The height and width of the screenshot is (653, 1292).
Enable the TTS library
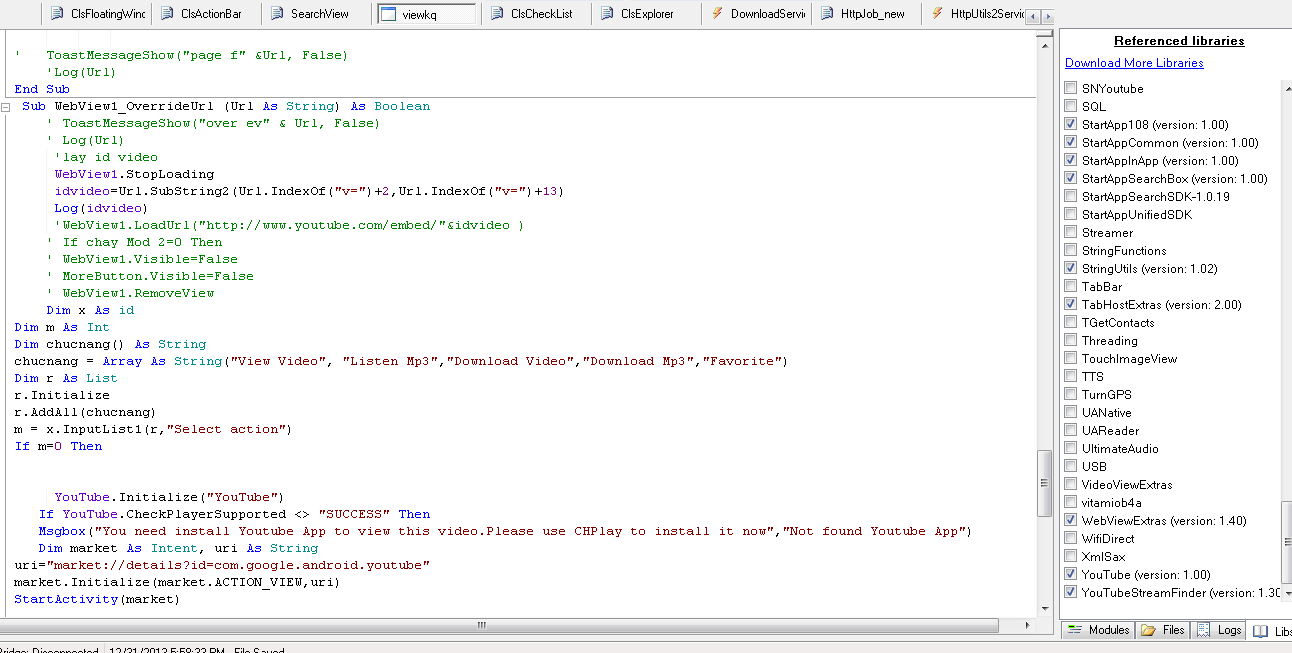click(x=1071, y=376)
